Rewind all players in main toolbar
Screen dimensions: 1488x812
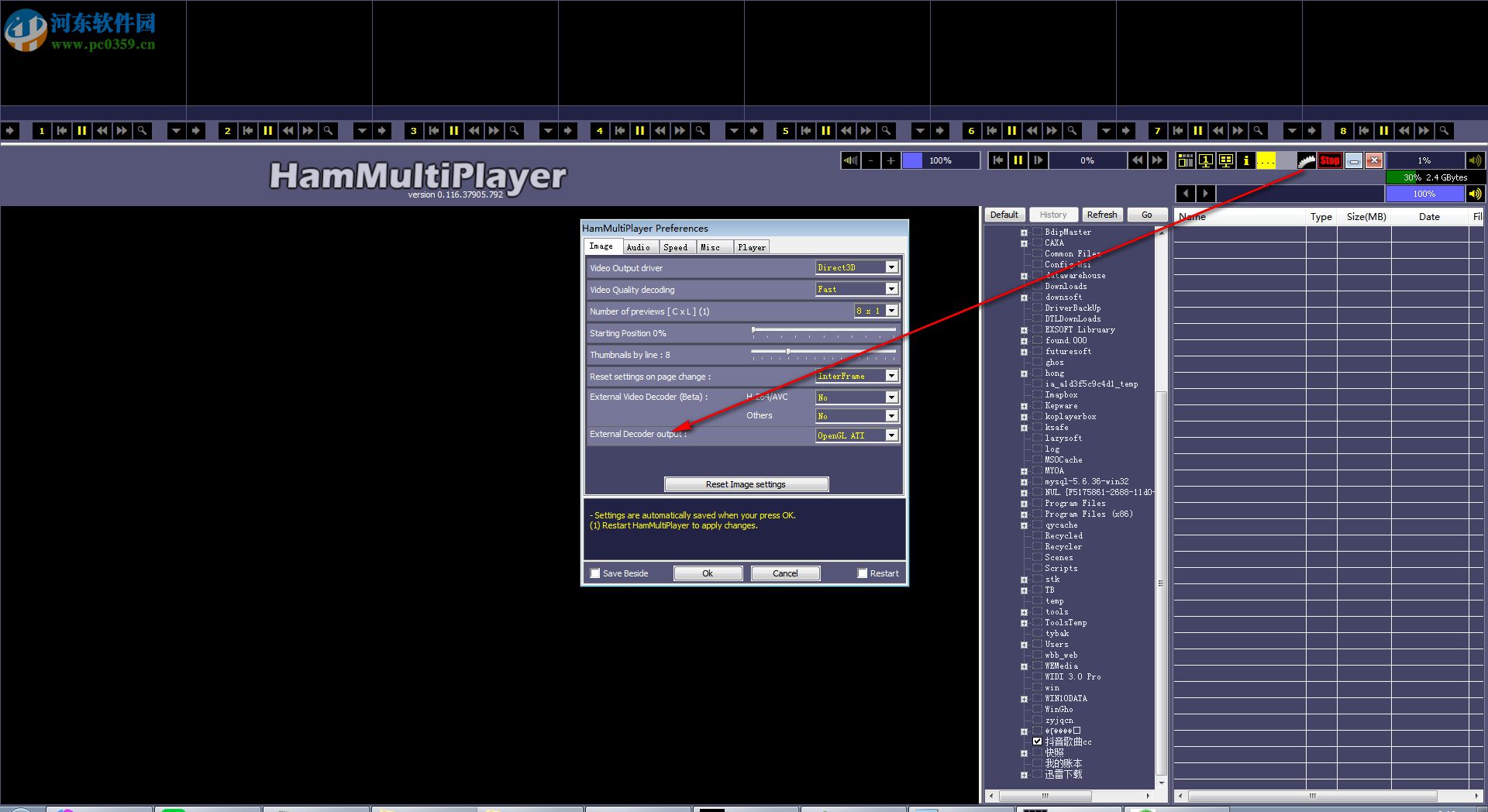pos(1137,160)
